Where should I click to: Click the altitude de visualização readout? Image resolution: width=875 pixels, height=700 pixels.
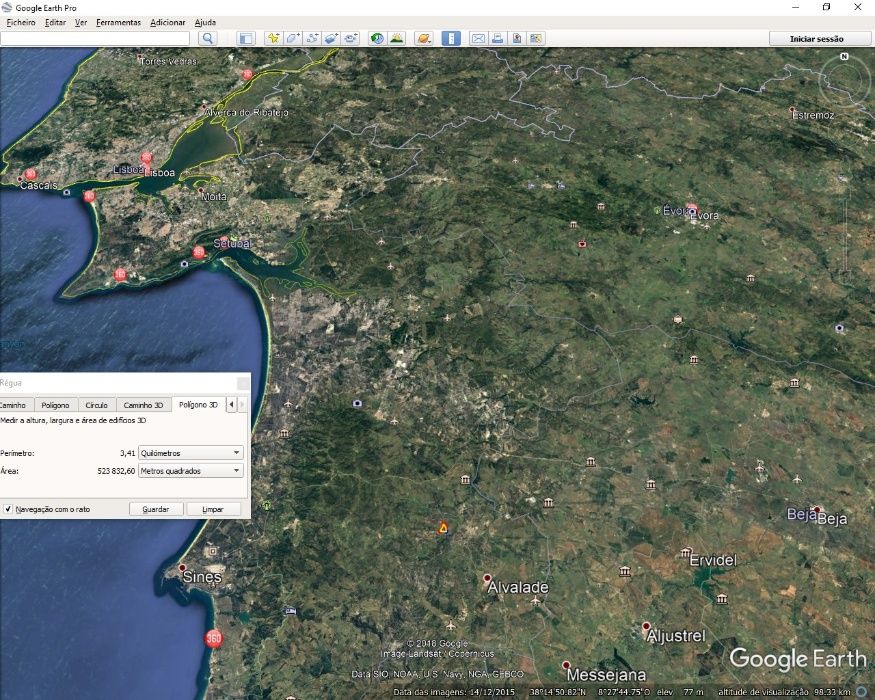(784, 692)
